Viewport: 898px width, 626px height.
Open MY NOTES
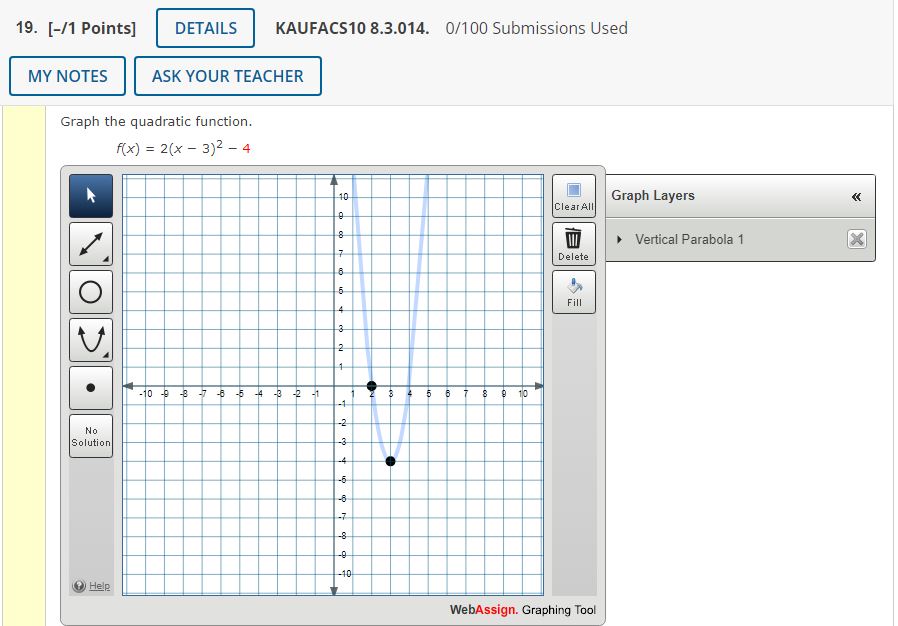pos(67,76)
